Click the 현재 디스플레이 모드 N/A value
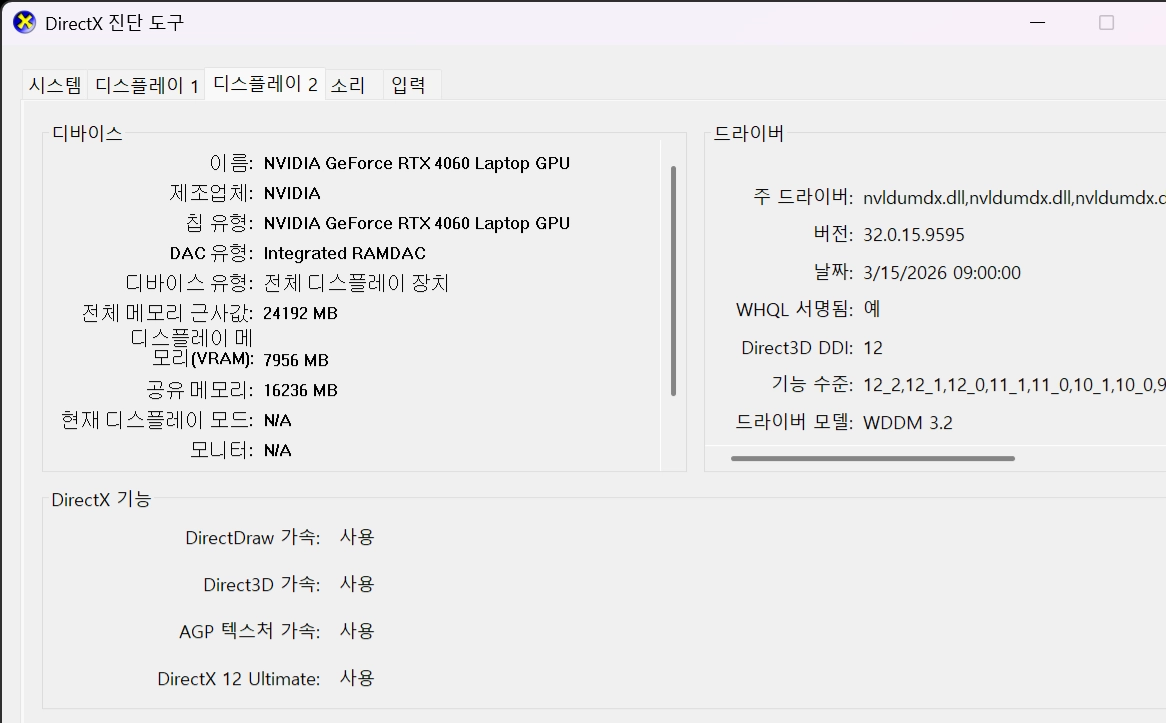The width and height of the screenshot is (1166, 723). click(x=277, y=420)
